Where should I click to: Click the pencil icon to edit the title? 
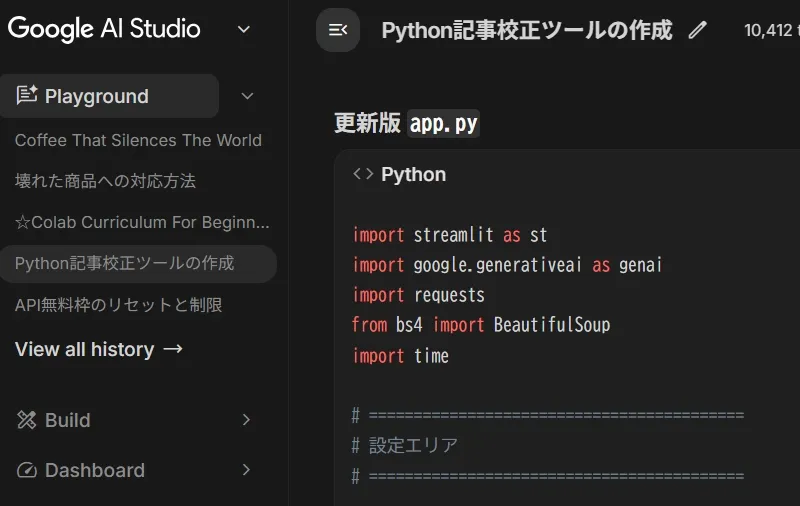click(x=697, y=30)
